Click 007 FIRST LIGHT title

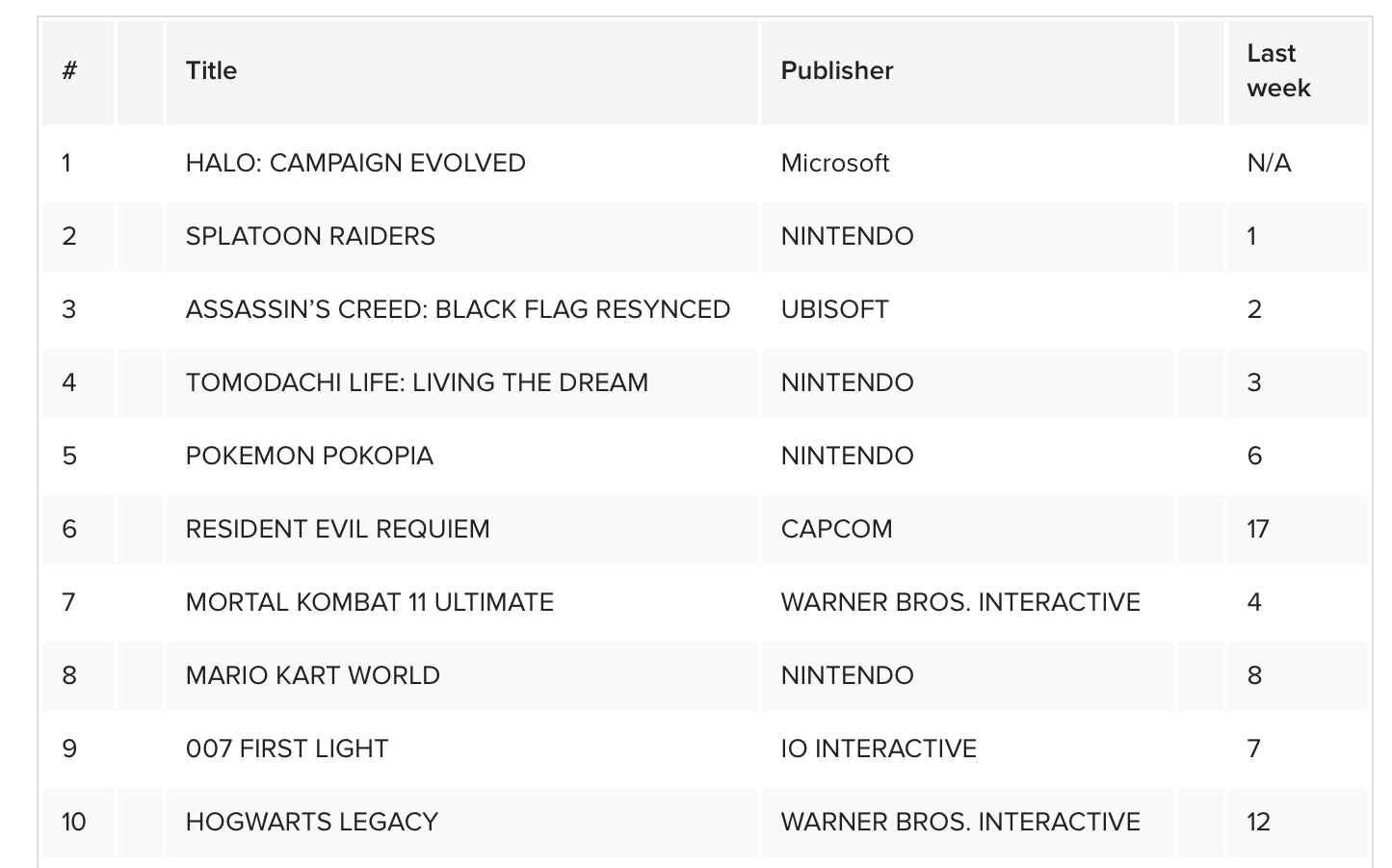[287, 749]
